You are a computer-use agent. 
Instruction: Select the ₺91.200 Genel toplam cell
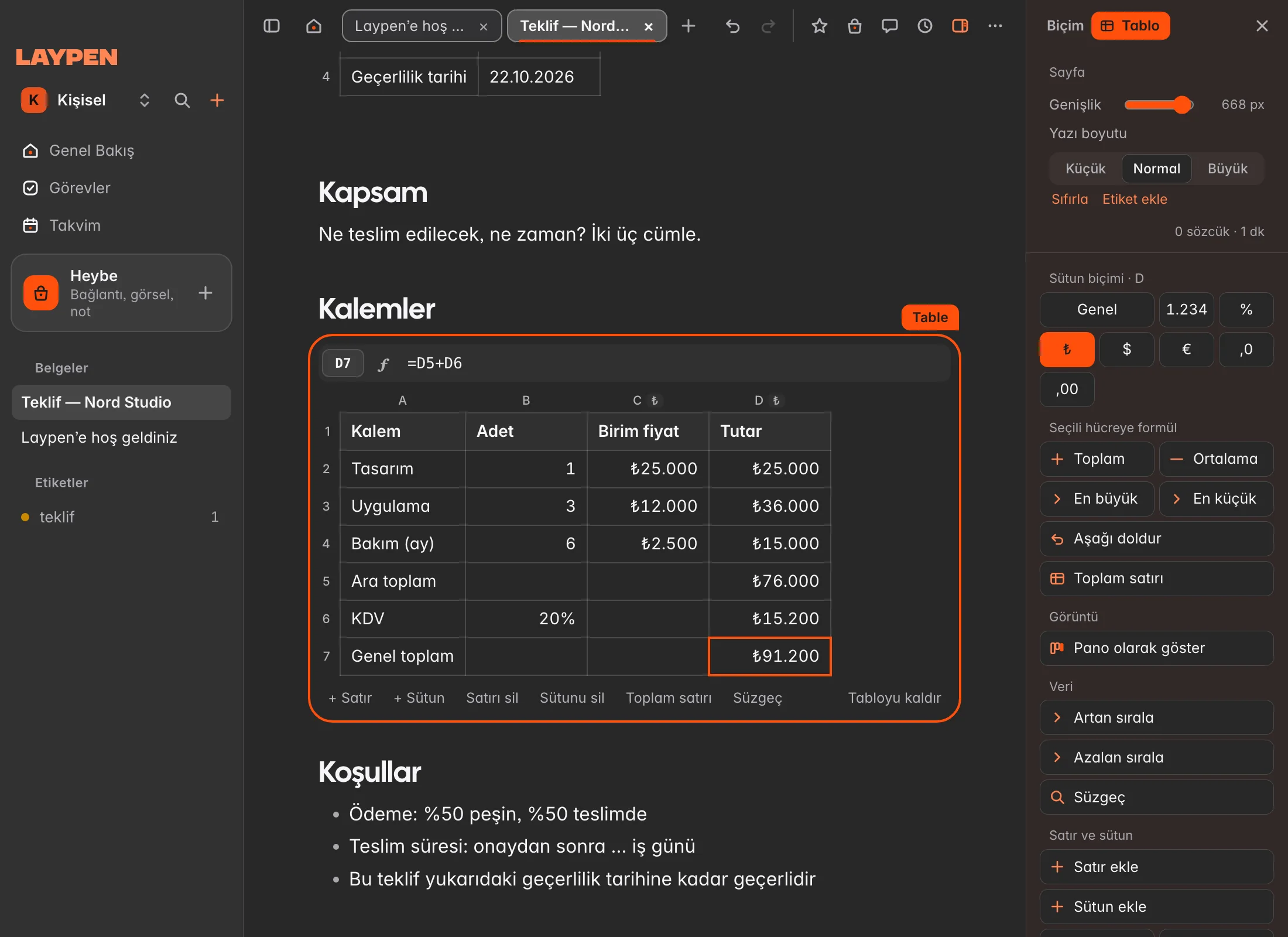click(770, 656)
